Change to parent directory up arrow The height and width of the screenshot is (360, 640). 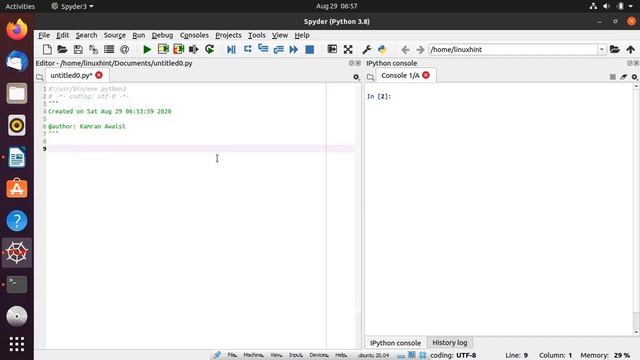[x=631, y=49]
